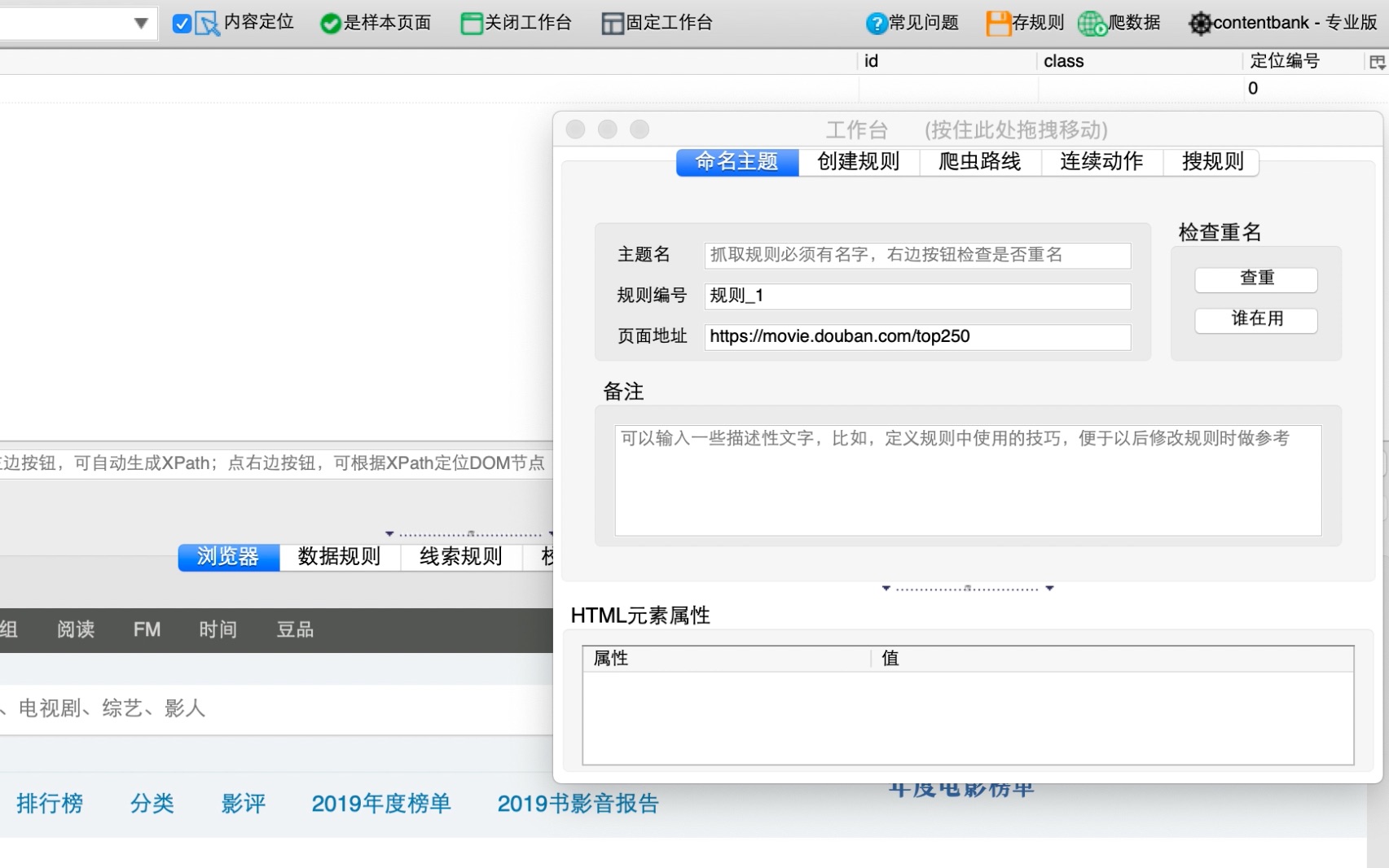Switch to the 搜规则 tab
Viewport: 1389px width, 868px height.
pos(1212,162)
